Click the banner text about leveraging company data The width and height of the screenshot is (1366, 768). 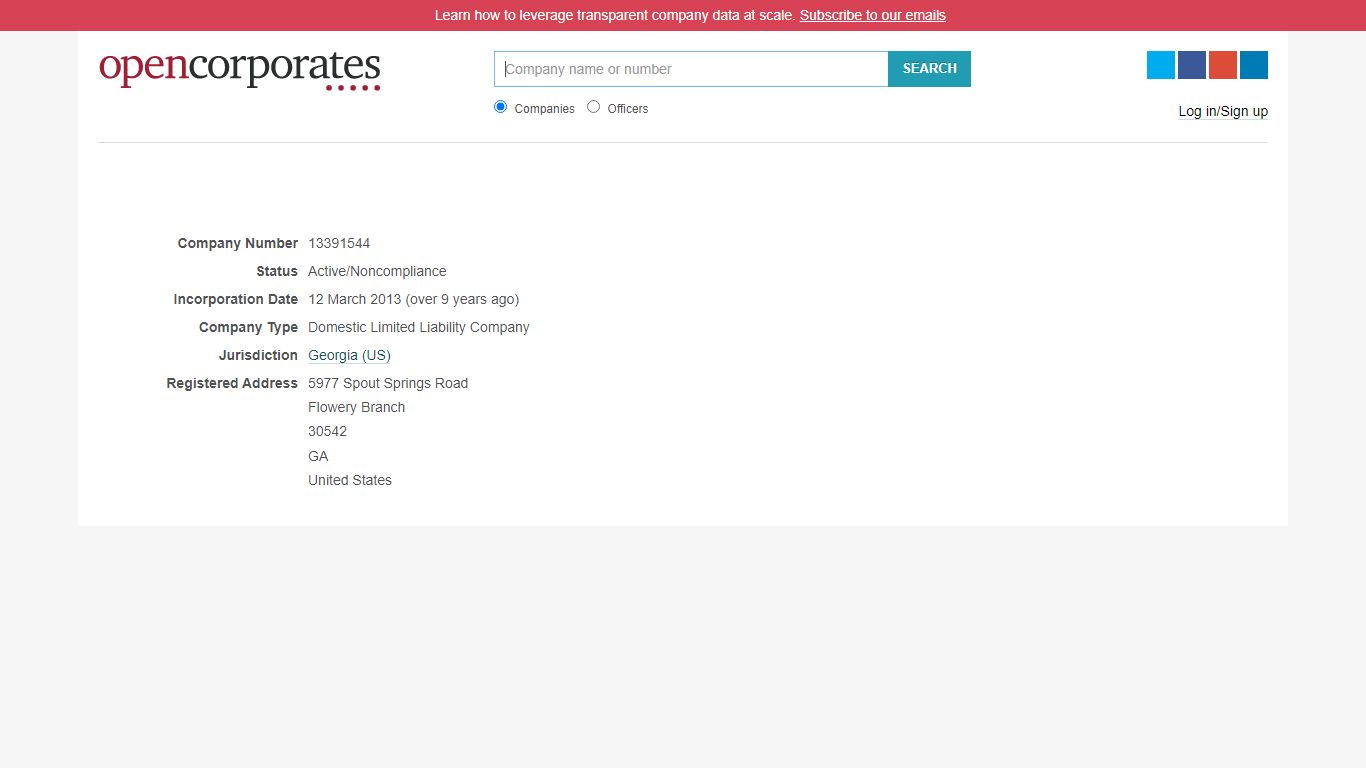[x=615, y=15]
